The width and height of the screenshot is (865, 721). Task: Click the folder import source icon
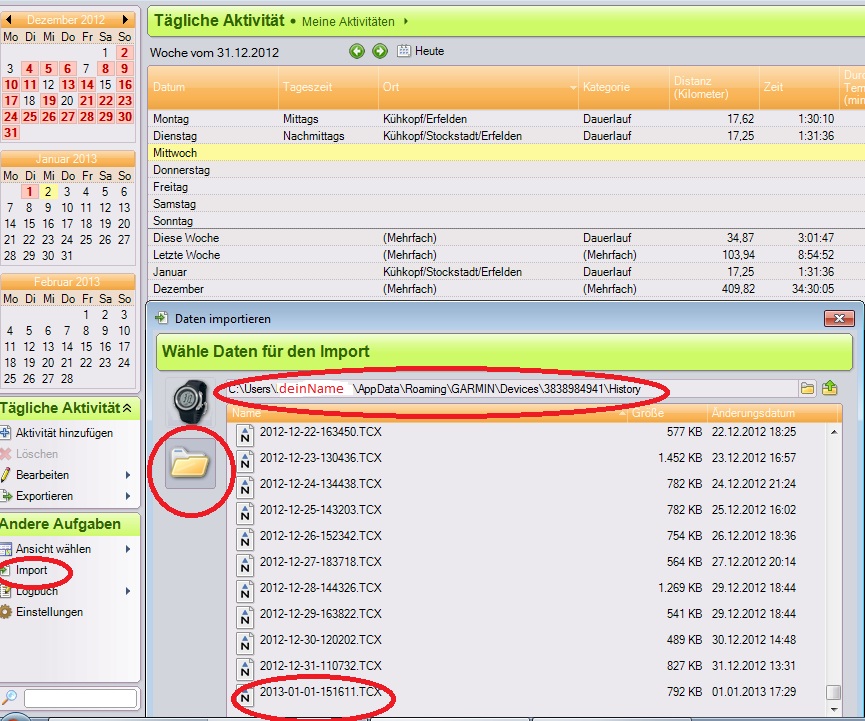click(190, 465)
